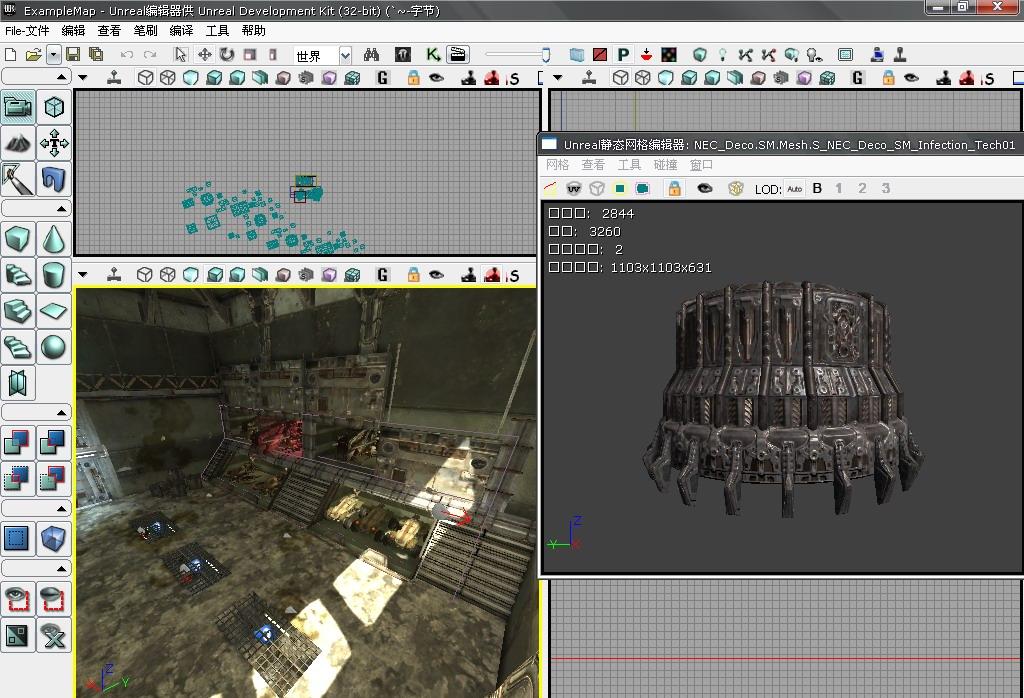Screen dimensions: 1024x698
Task: Hide selected actors
Action: pyautogui.click(x=54, y=599)
